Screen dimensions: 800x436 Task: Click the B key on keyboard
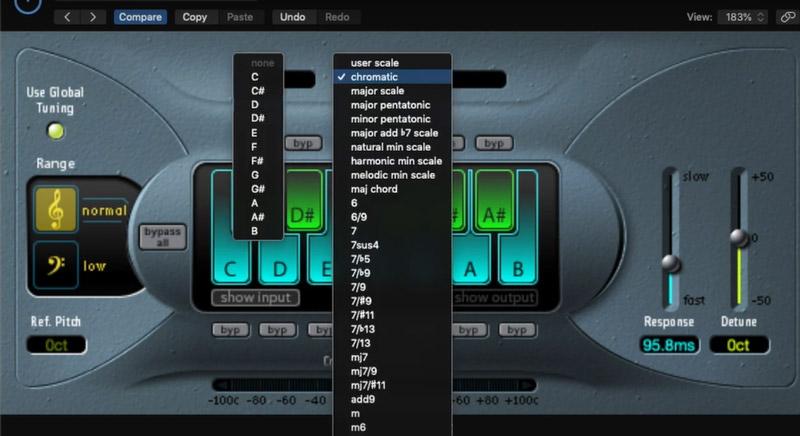tap(518, 260)
